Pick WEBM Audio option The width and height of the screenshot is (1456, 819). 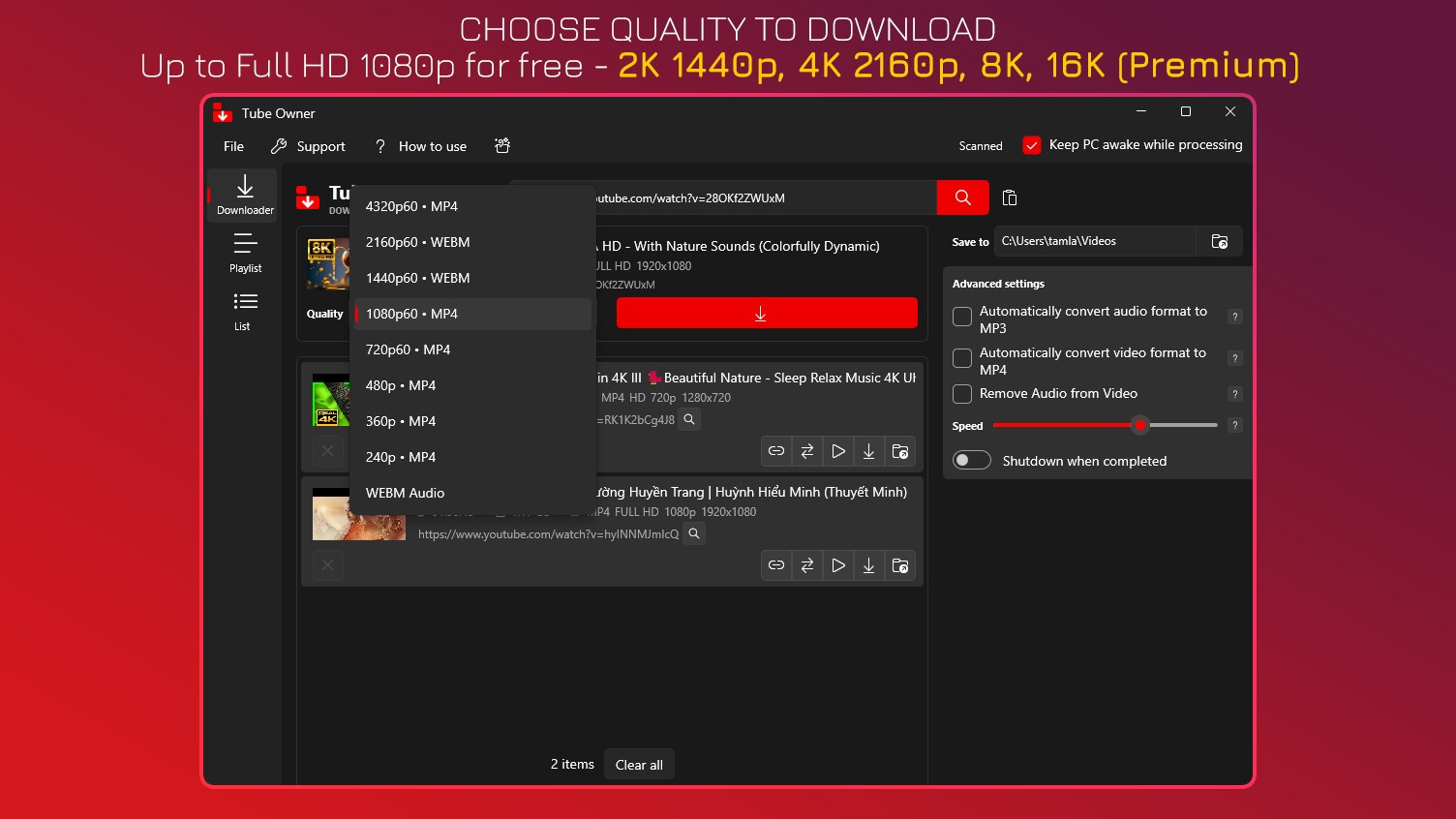point(472,493)
